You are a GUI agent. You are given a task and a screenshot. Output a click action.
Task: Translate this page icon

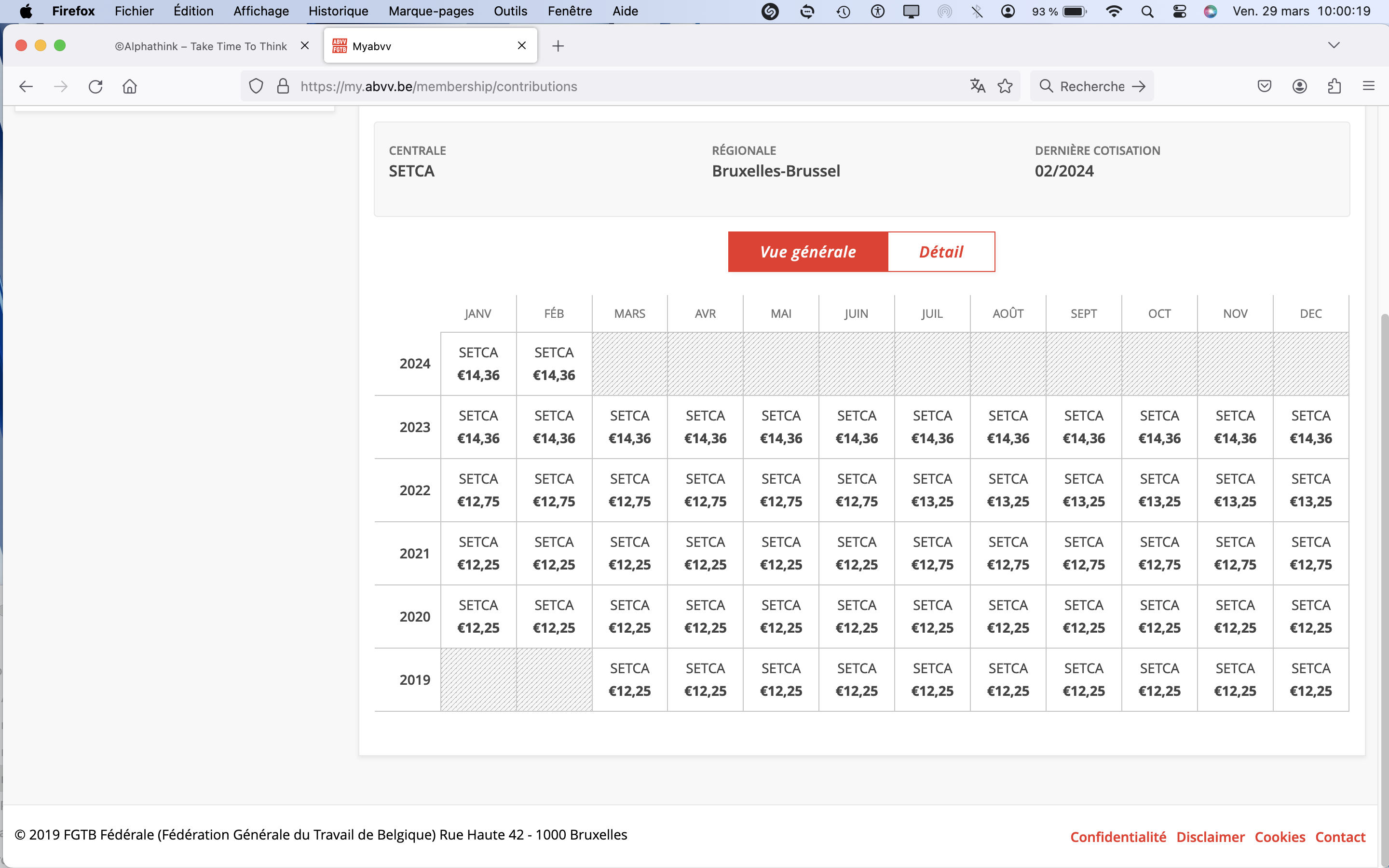pos(978,86)
